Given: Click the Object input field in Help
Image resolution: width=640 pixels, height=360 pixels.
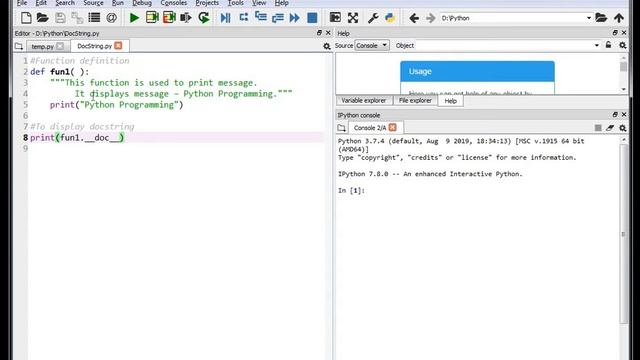Looking at the screenshot, I should click(x=504, y=45).
